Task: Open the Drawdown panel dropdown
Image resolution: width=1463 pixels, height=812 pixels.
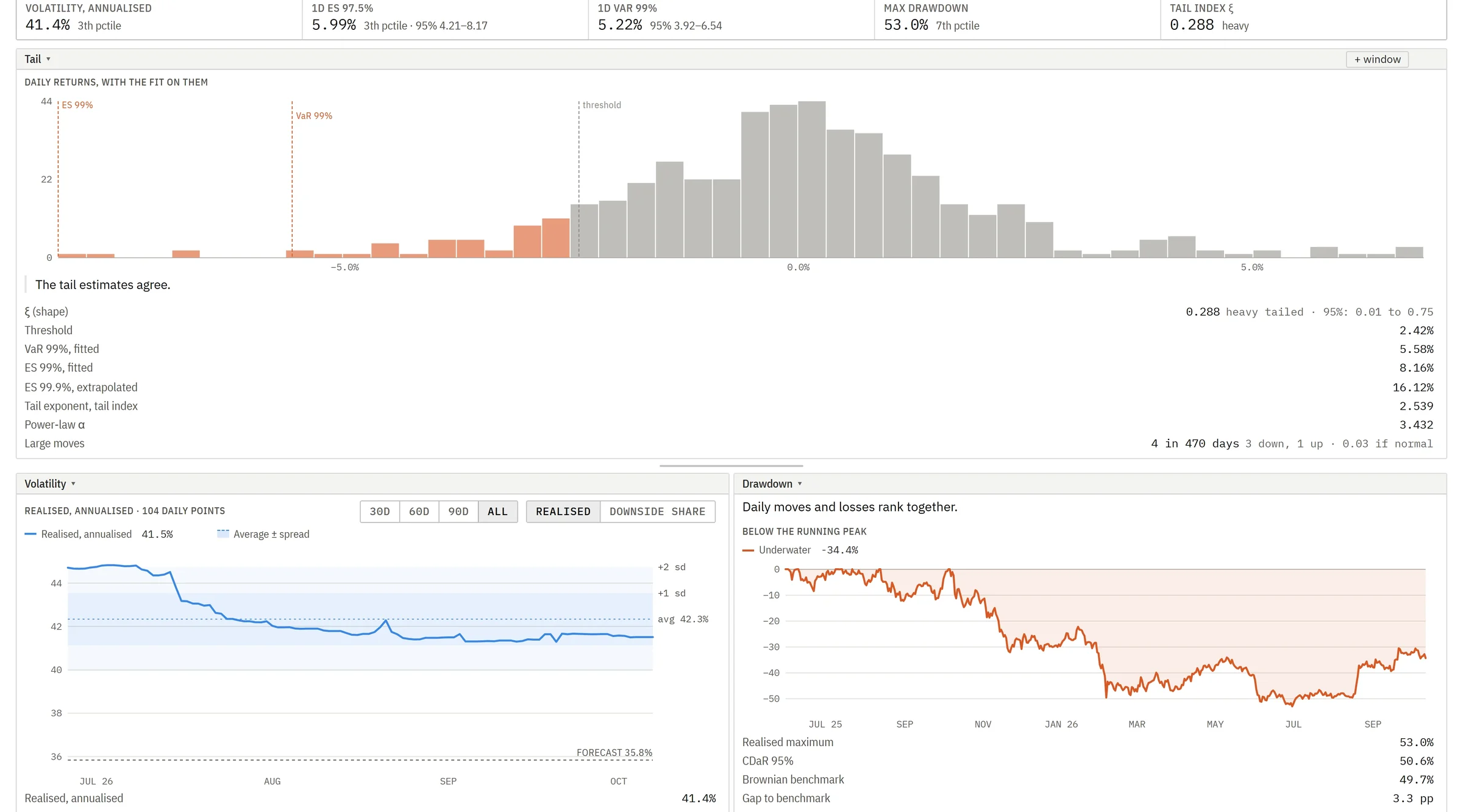Action: pos(772,484)
